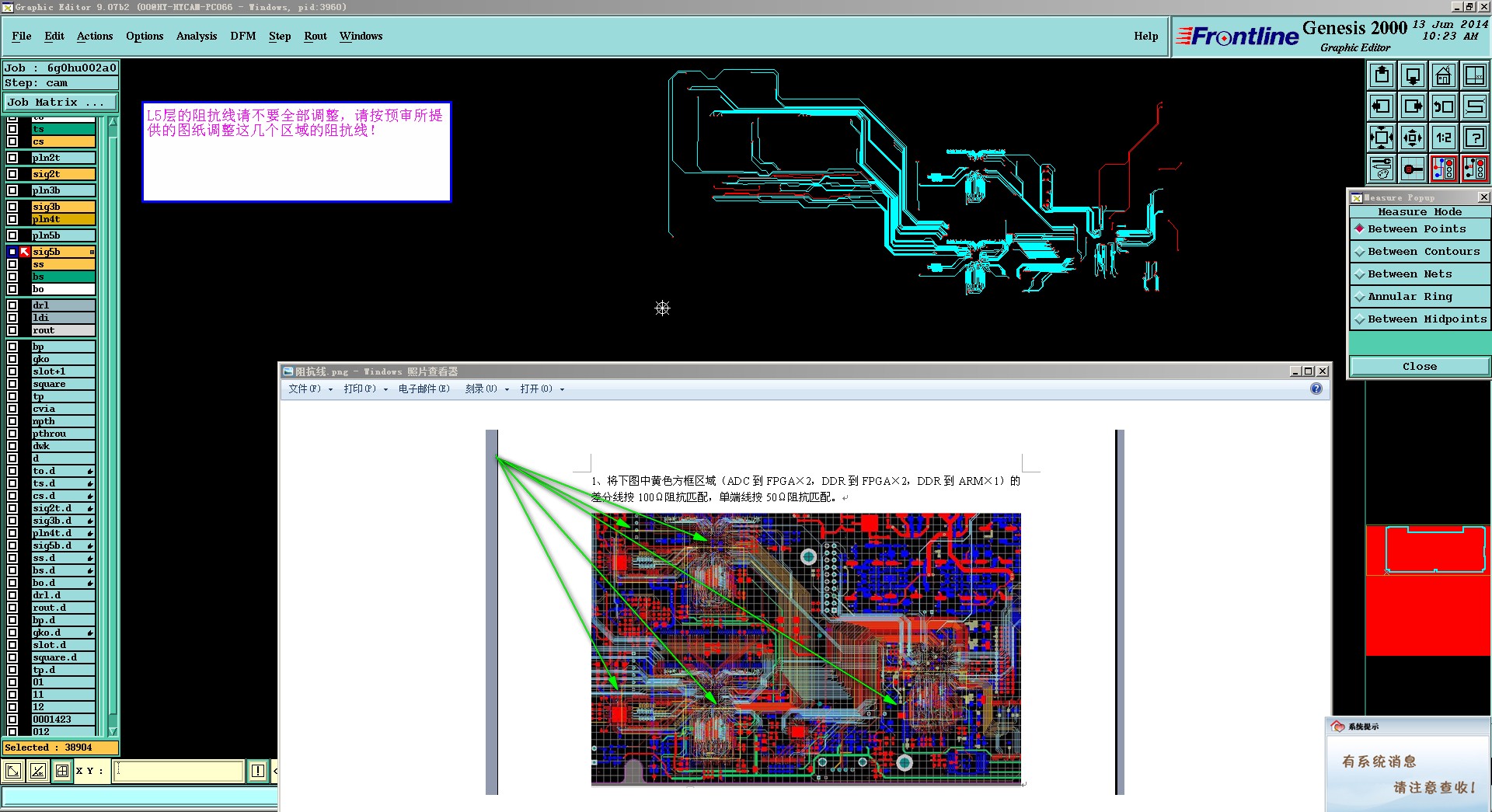Click the question mark feature info icon

tap(1474, 138)
